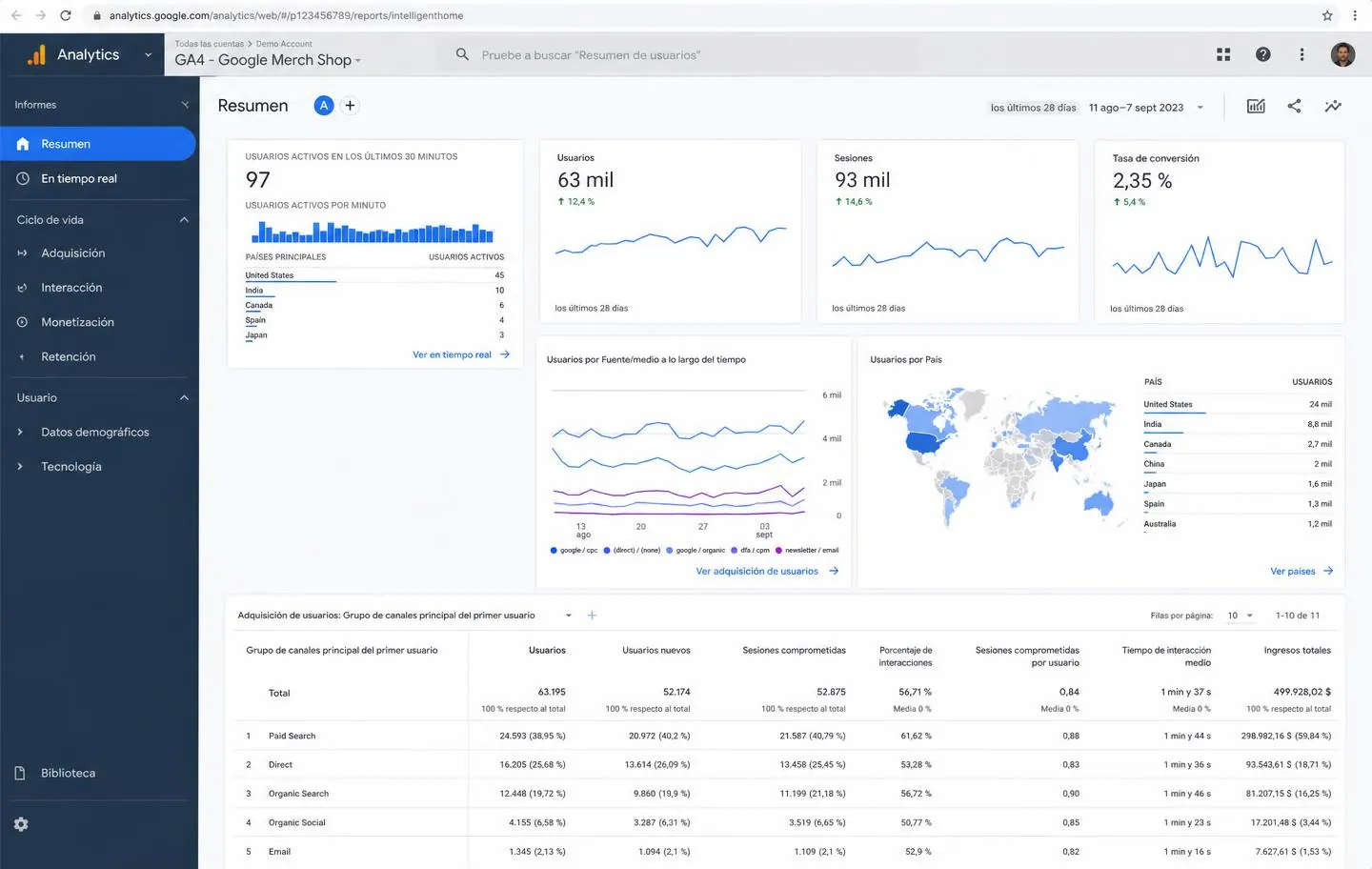This screenshot has height=869, width=1372.
Task: Click the En tiempo real clock icon
Action: (x=22, y=178)
